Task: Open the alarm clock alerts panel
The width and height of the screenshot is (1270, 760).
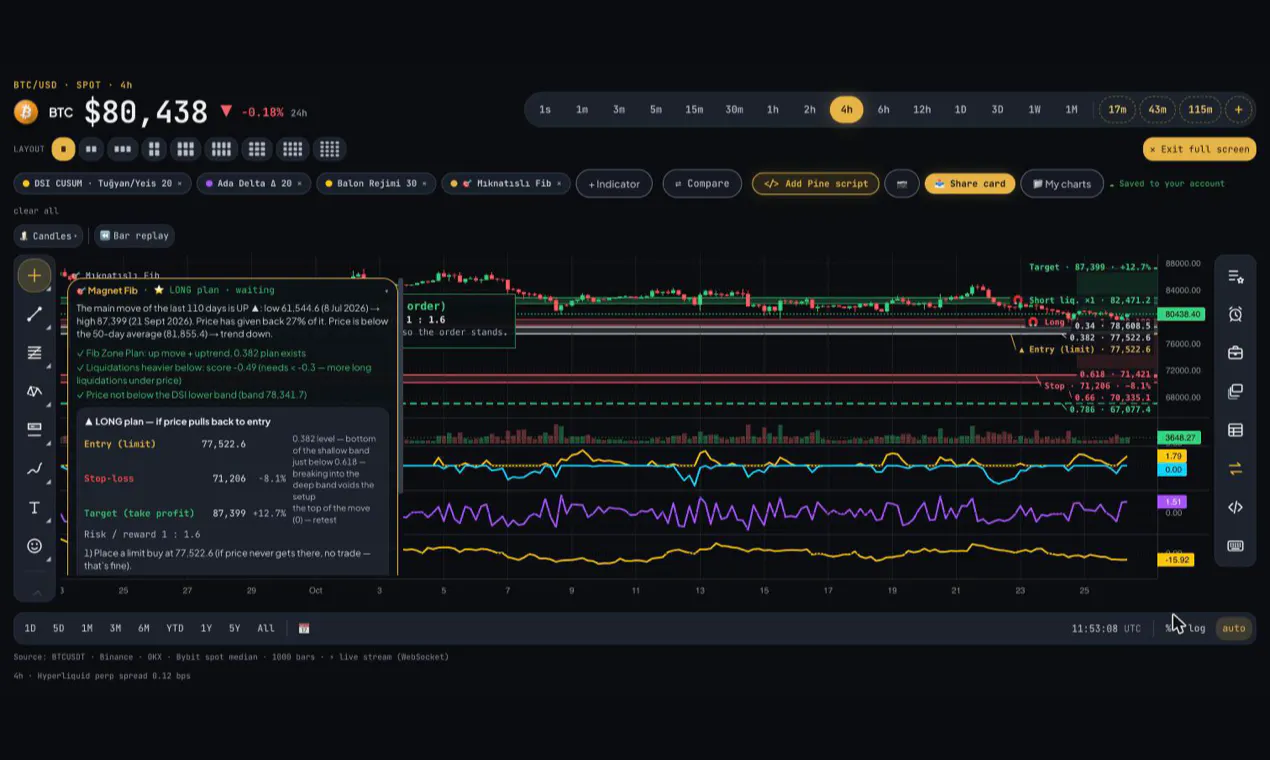Action: 1235,314
